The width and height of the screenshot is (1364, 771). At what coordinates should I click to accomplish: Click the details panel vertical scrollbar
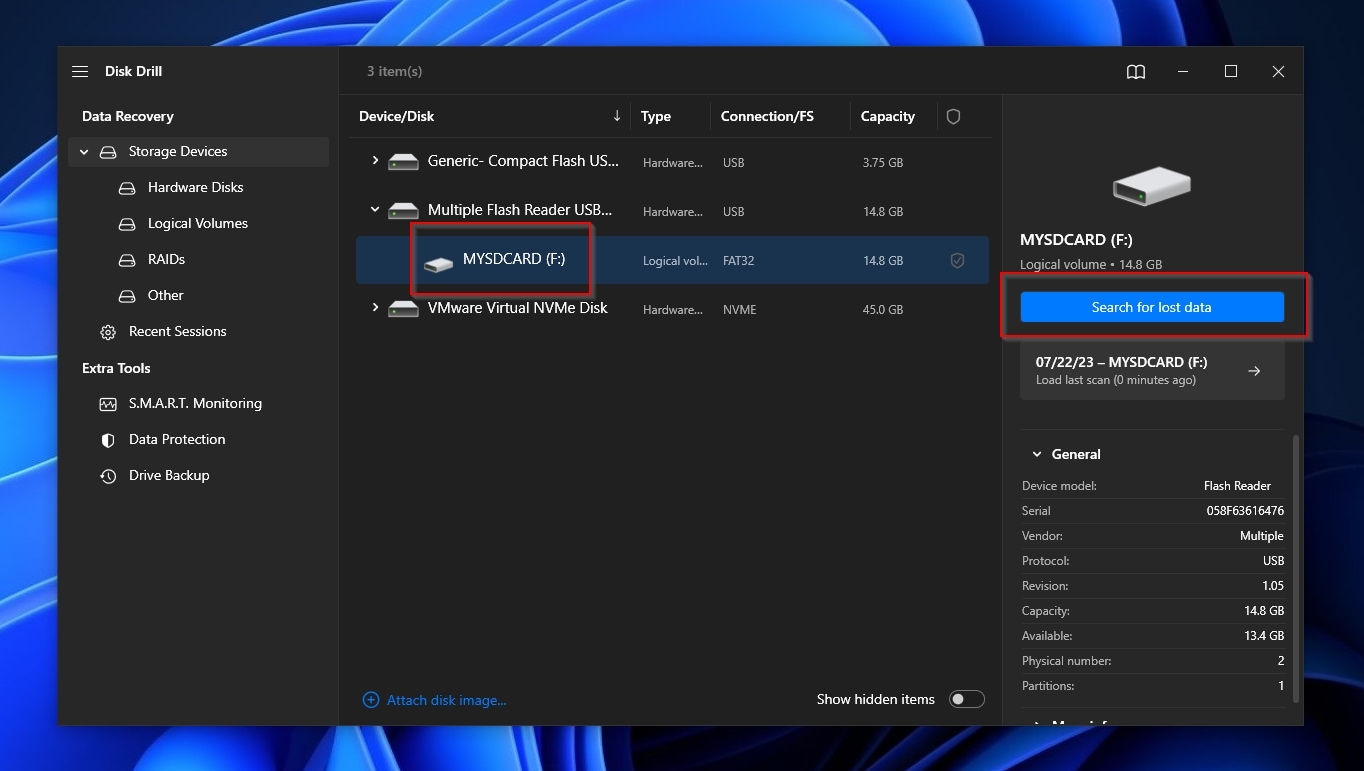[1297, 568]
